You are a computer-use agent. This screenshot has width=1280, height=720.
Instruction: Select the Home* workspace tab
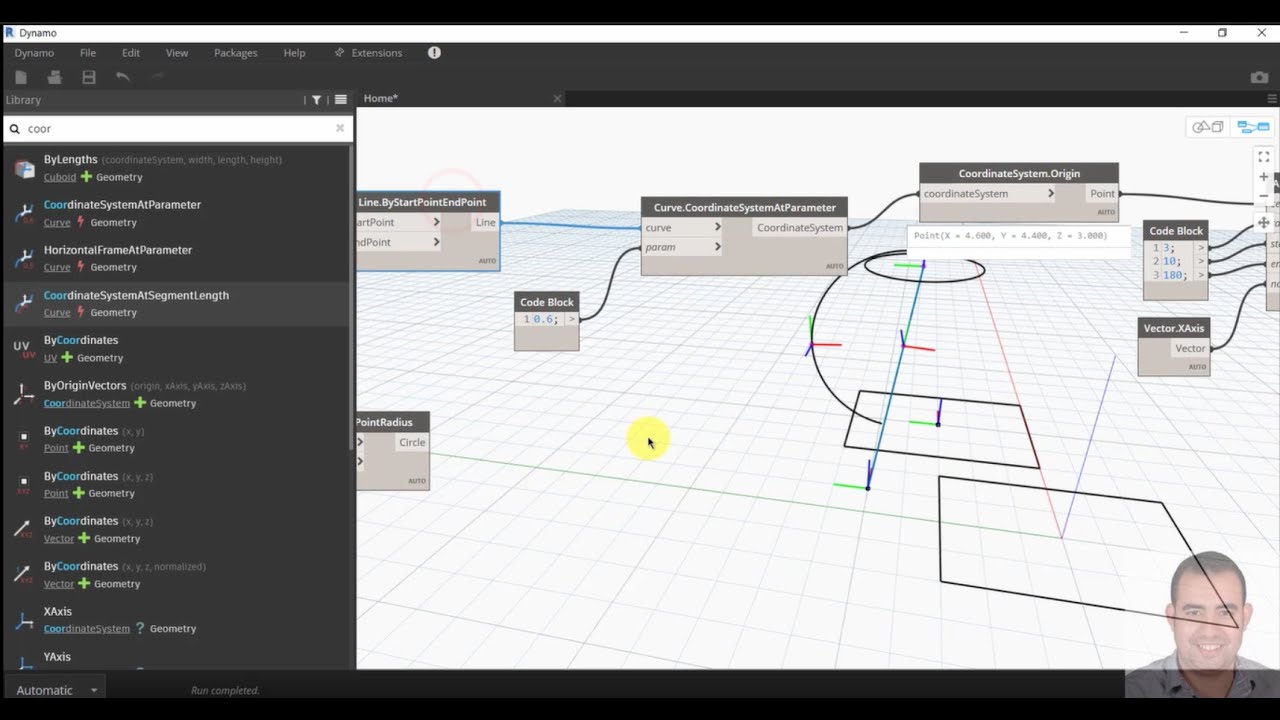[381, 98]
